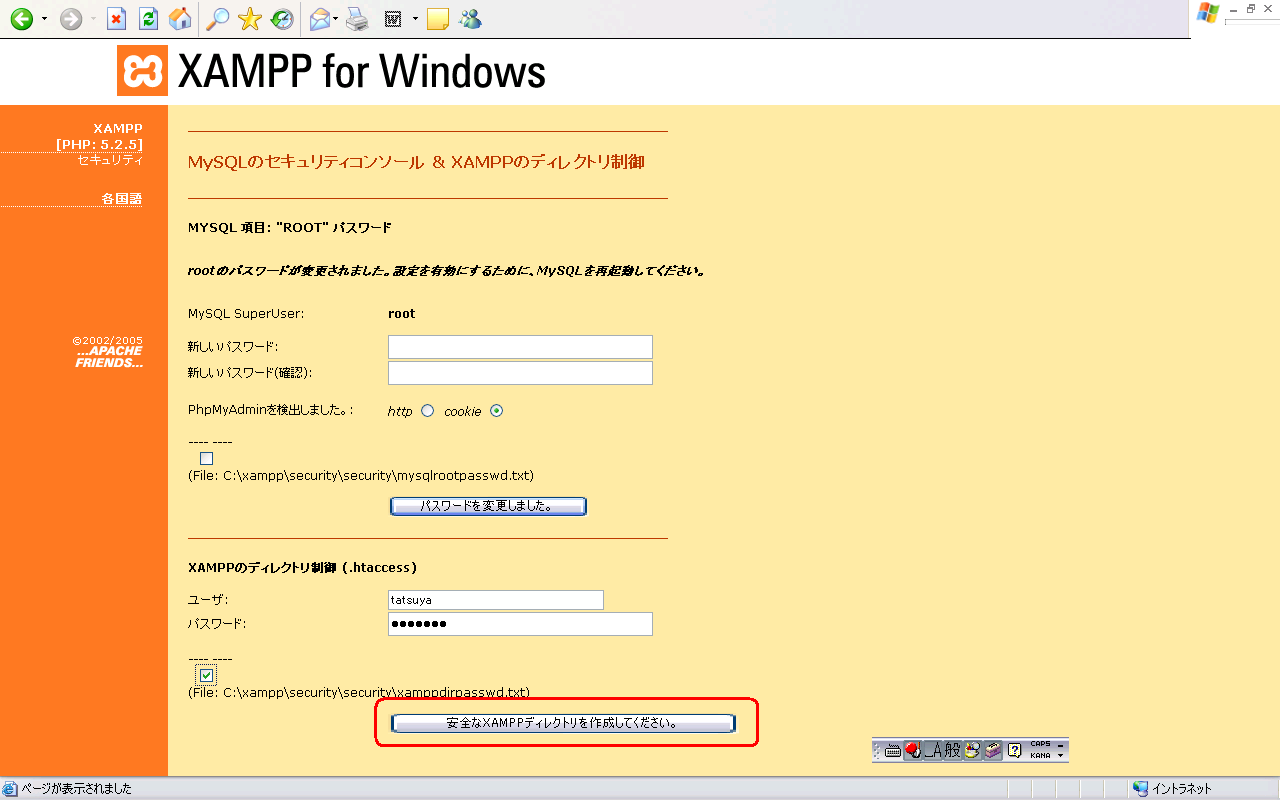Click the red IME input style icon
Viewport: 1280px width, 800px height.
tap(912, 750)
